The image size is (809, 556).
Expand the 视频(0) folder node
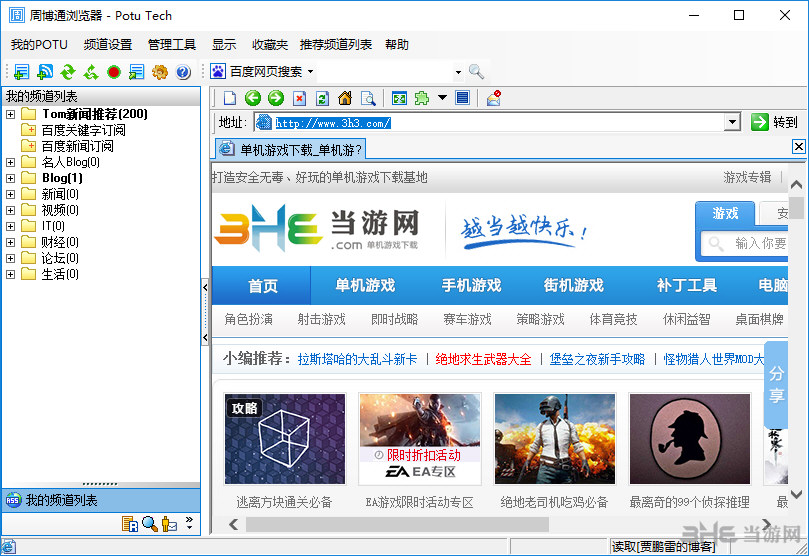[10, 210]
